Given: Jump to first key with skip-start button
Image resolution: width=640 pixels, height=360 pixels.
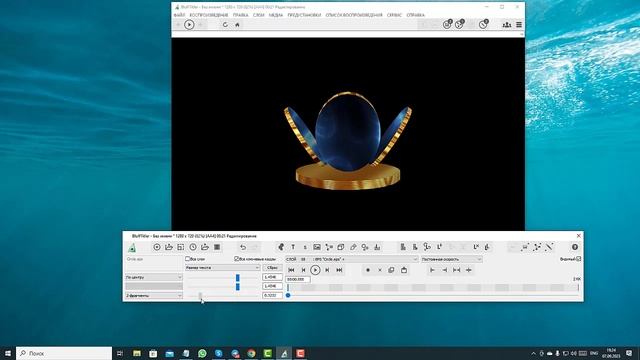Looking at the screenshot, I should 291,270.
